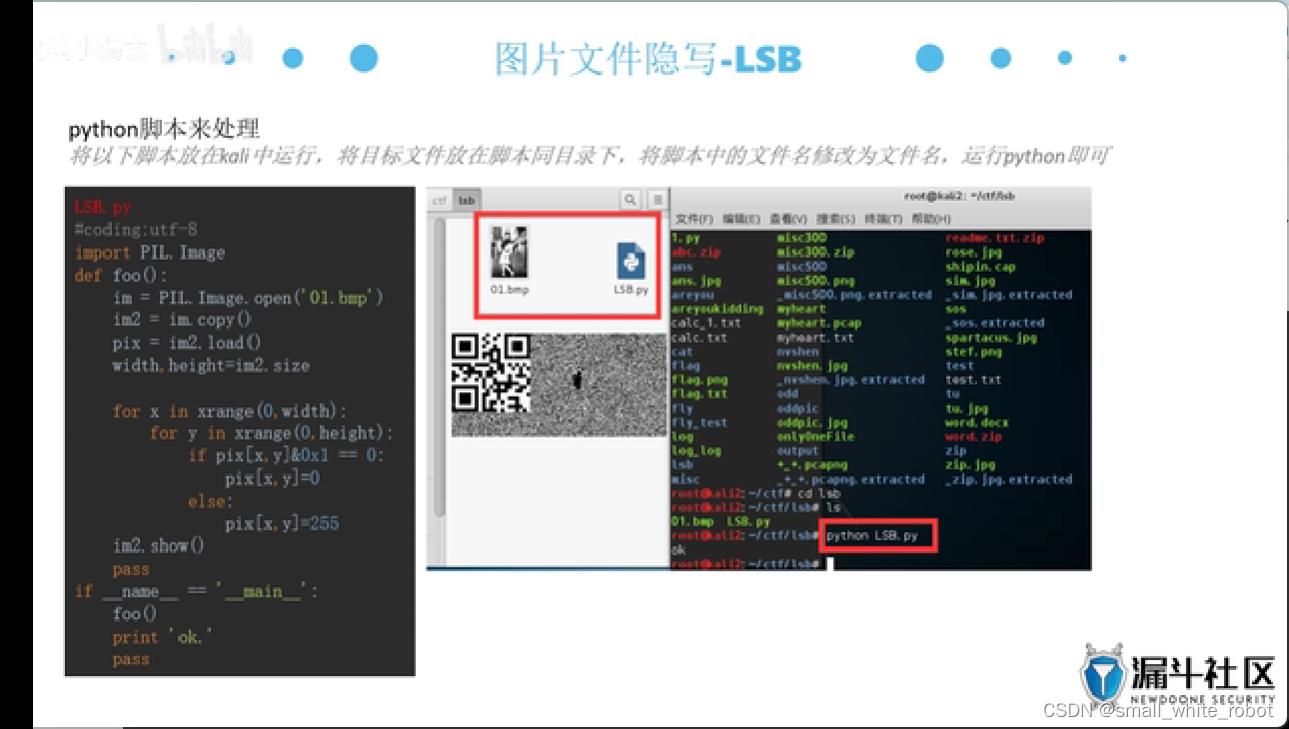Click the 'ok' output line in terminal
The width and height of the screenshot is (1289, 729).
point(679,550)
